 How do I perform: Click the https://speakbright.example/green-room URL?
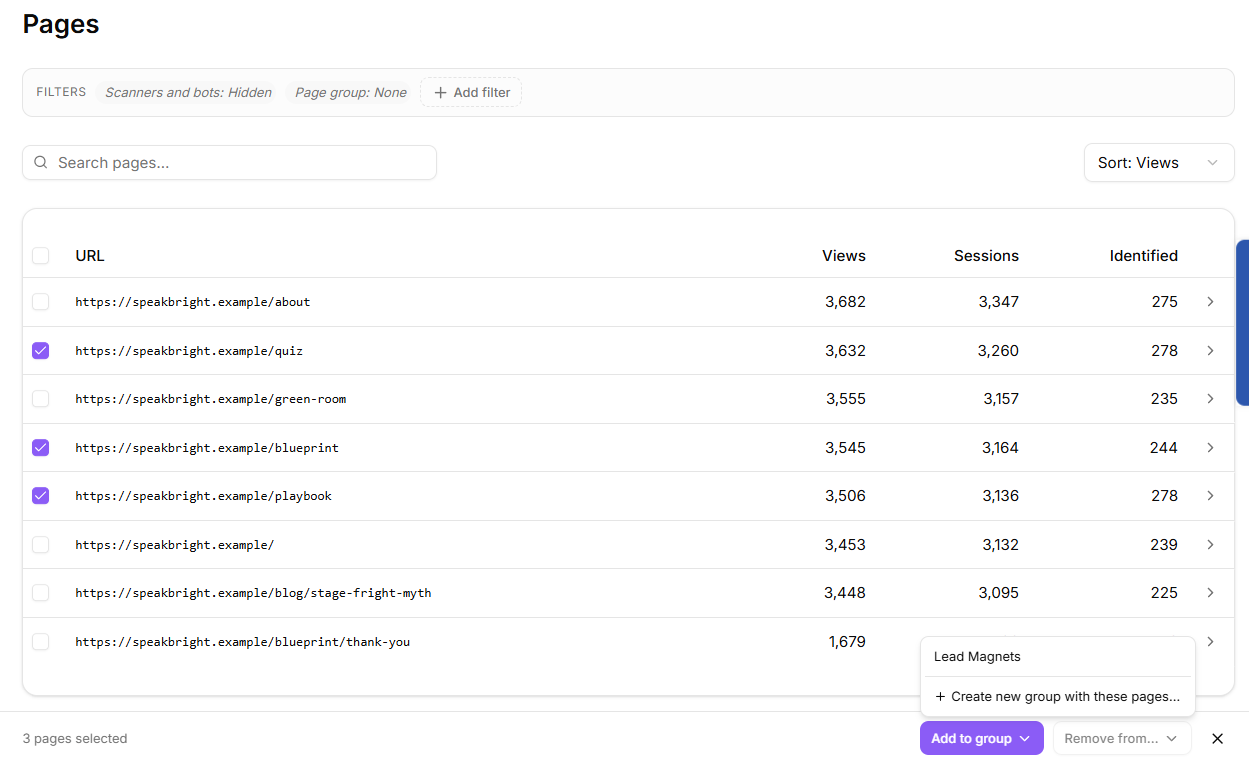[211, 399]
